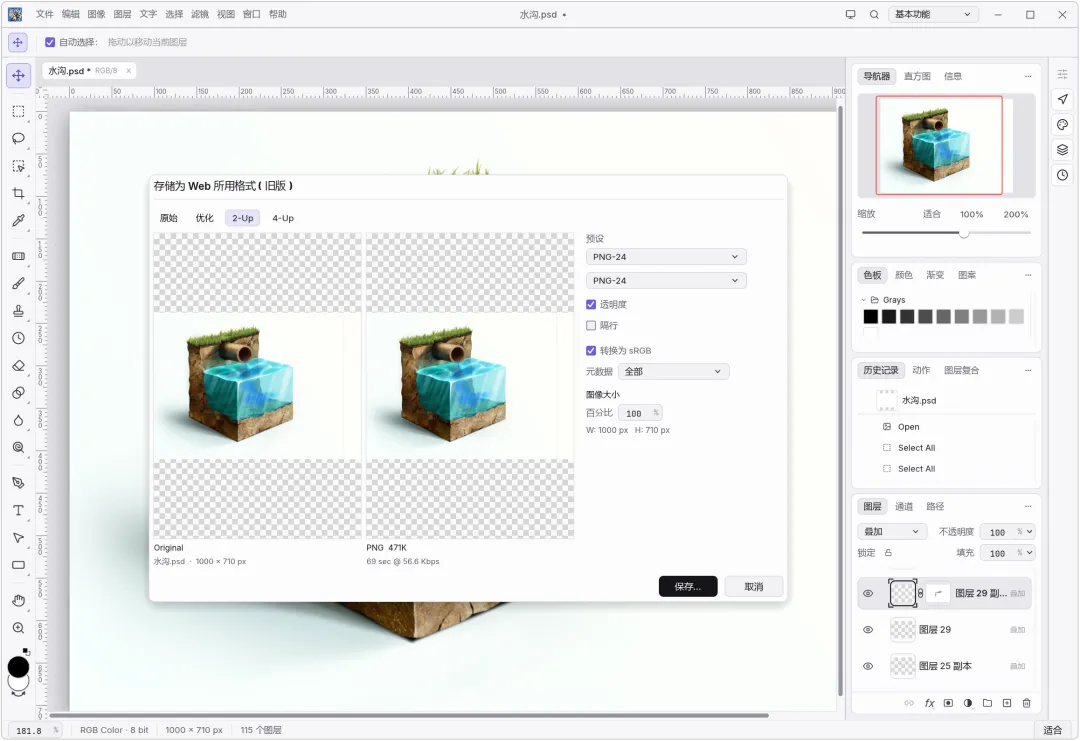Select the zoom magnifier tool in left toolbar
Image resolution: width=1080 pixels, height=741 pixels.
19,628
